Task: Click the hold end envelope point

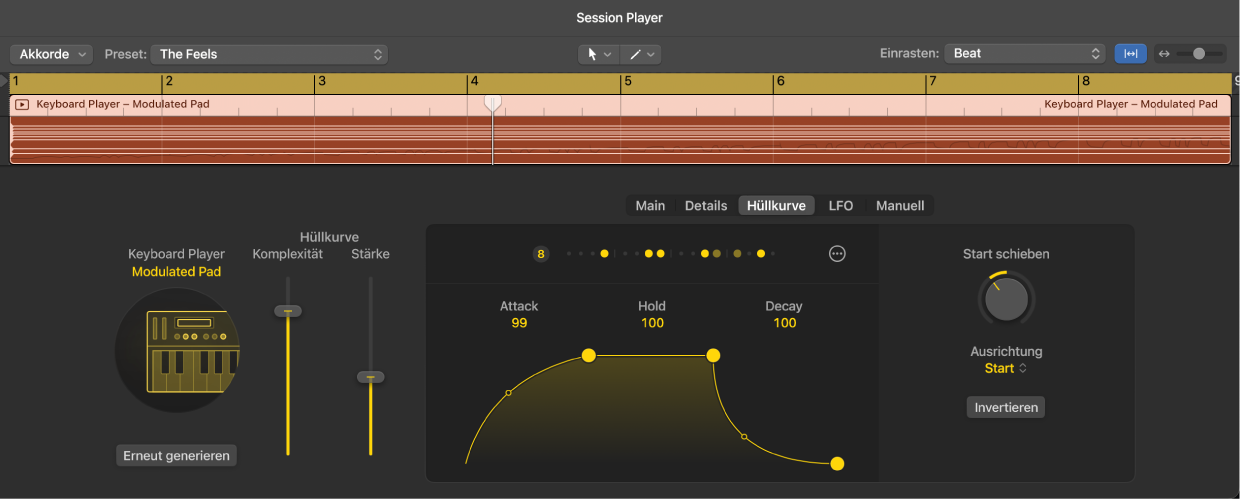Action: tap(713, 355)
